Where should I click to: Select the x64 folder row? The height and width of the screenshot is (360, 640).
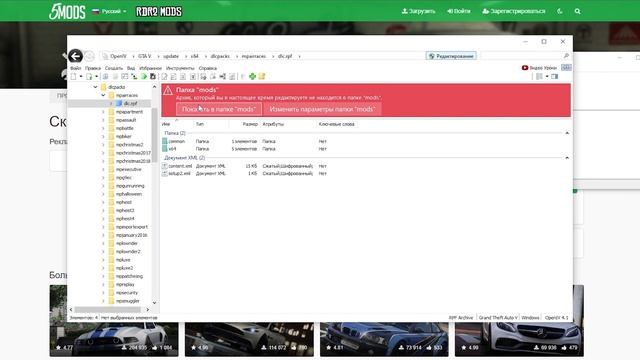(x=245, y=149)
